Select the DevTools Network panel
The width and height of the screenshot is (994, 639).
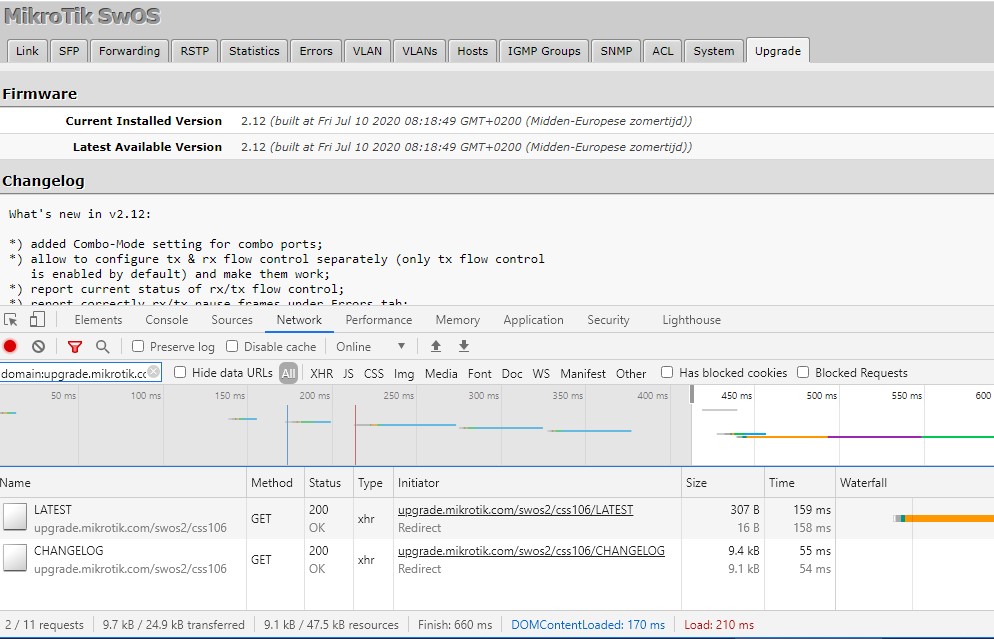(x=299, y=320)
